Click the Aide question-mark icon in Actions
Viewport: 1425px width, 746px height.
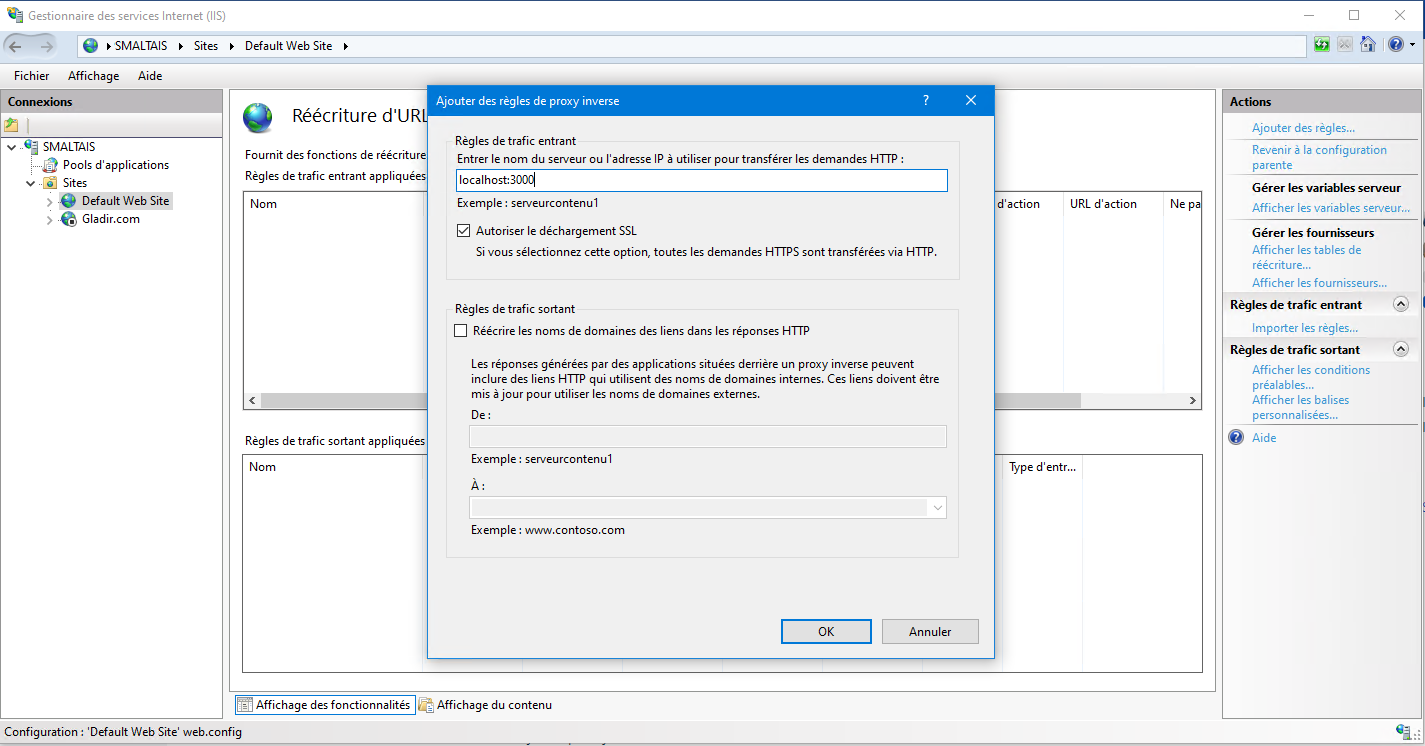pyautogui.click(x=1236, y=438)
